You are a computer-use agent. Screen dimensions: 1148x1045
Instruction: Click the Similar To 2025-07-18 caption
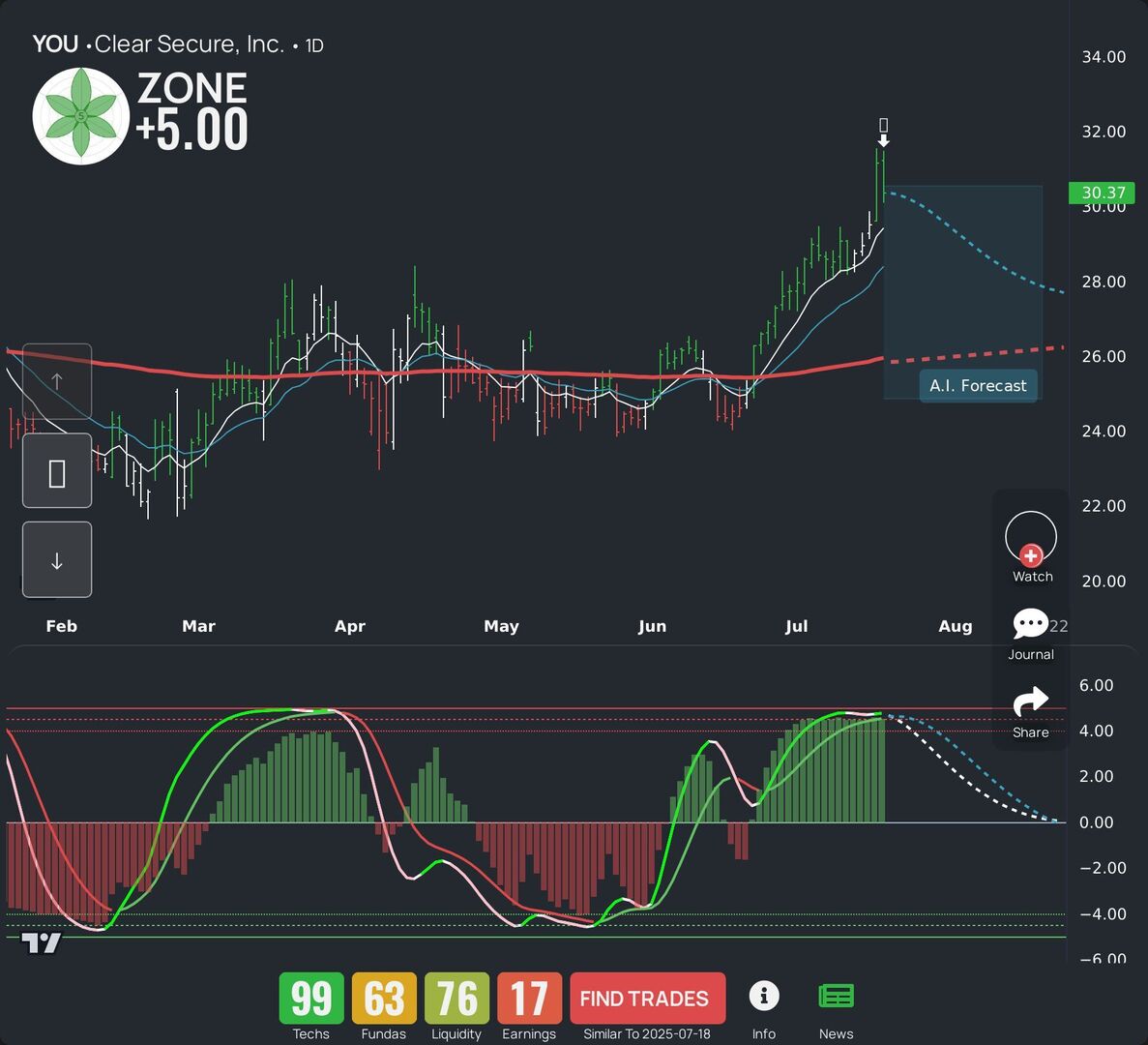(647, 1034)
